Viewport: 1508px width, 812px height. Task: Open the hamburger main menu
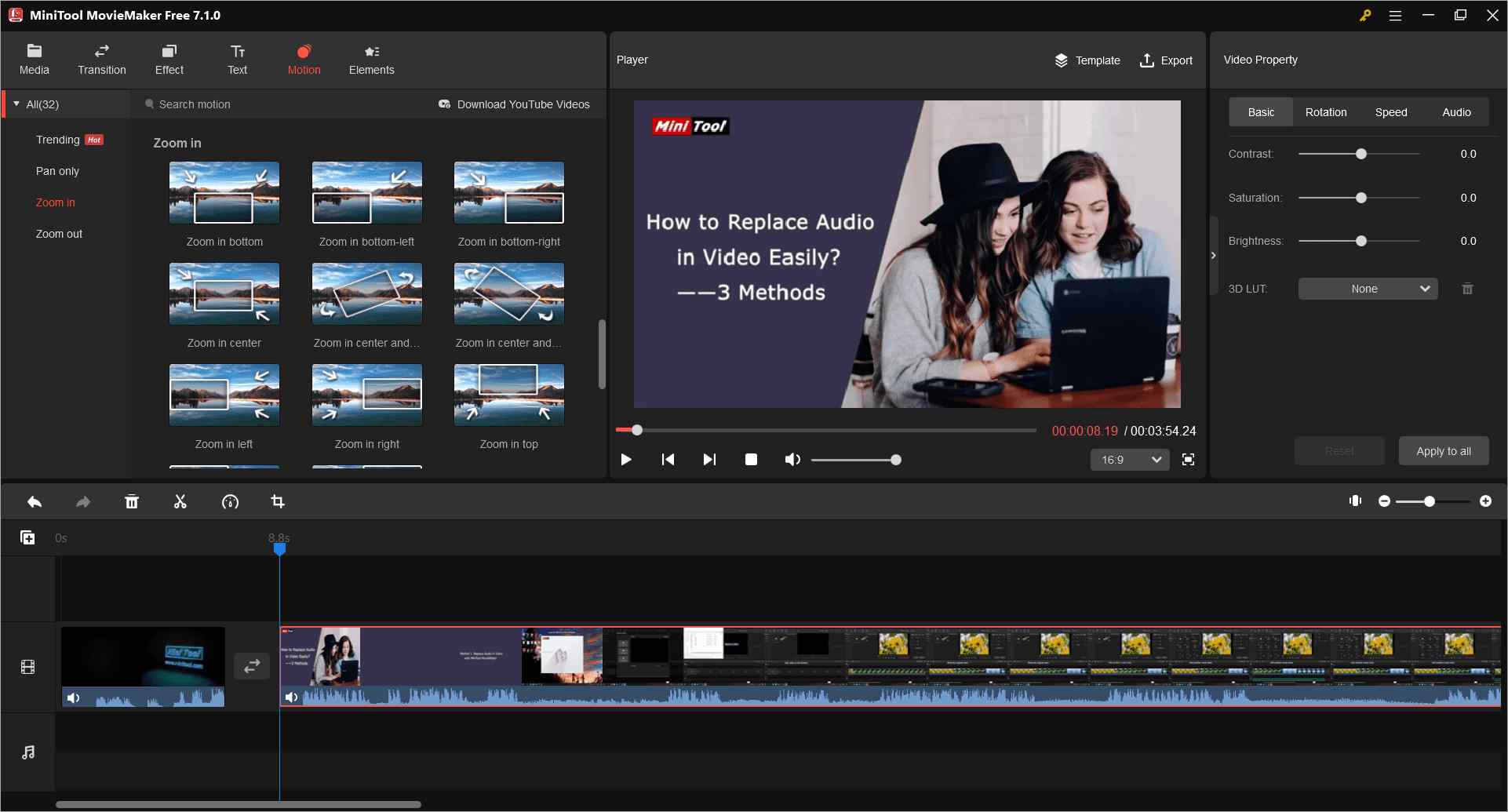point(1395,15)
